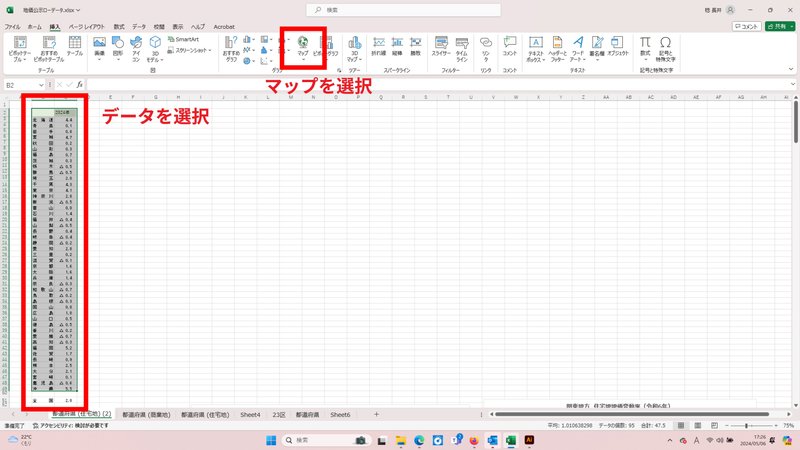Insert a SmartArt graphic
800x450 pixels.
(184, 39)
